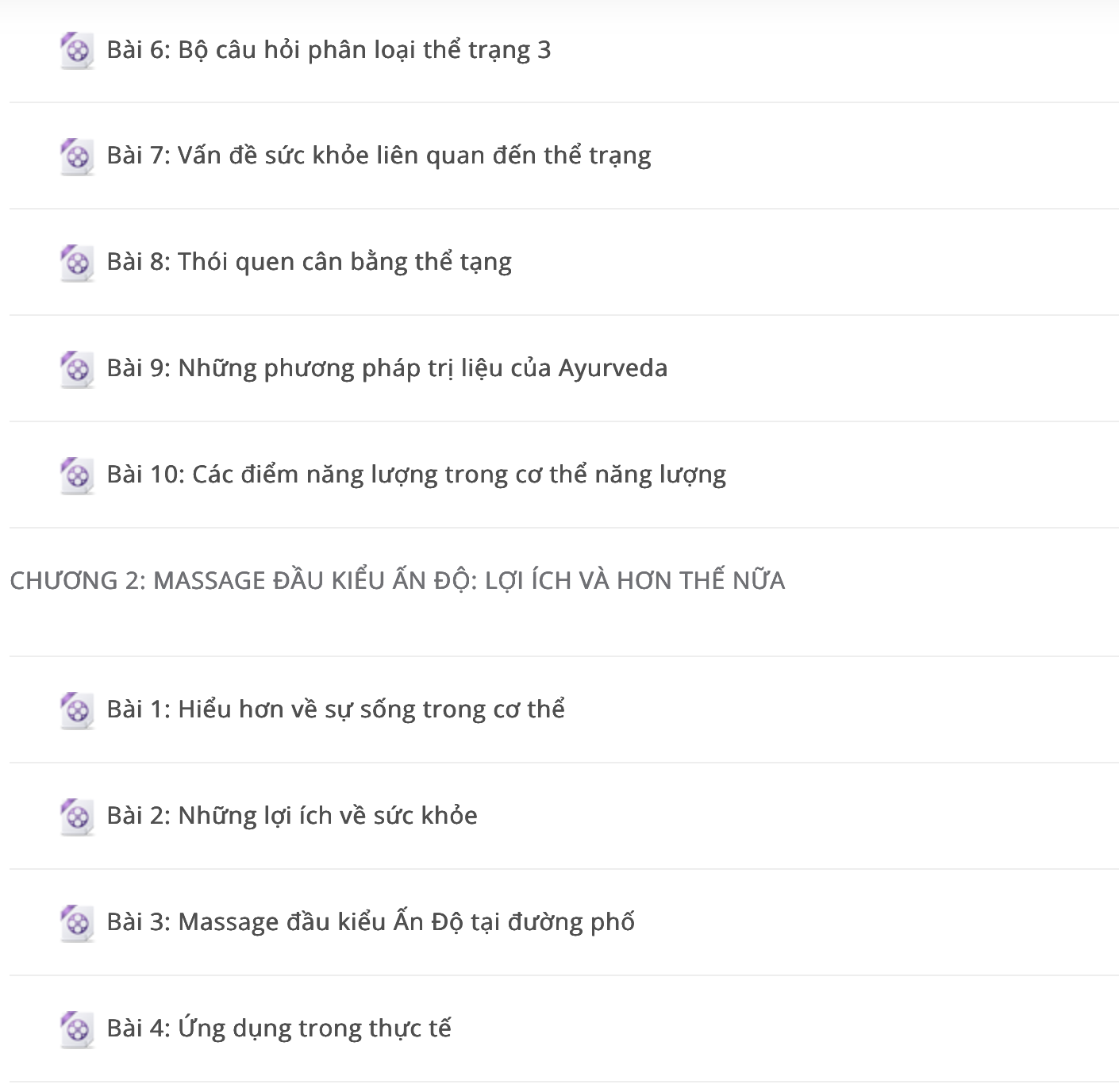This screenshot has height=1092, width=1119.
Task: Click video icon for Ứng dụng trong thực tế
Action: click(77, 1029)
